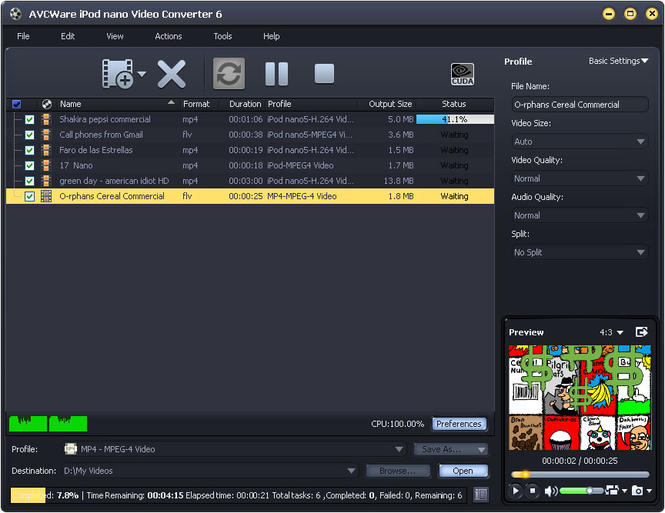Open the Split No Split dropdown
Viewport: 665px width, 513px height.
tap(580, 252)
